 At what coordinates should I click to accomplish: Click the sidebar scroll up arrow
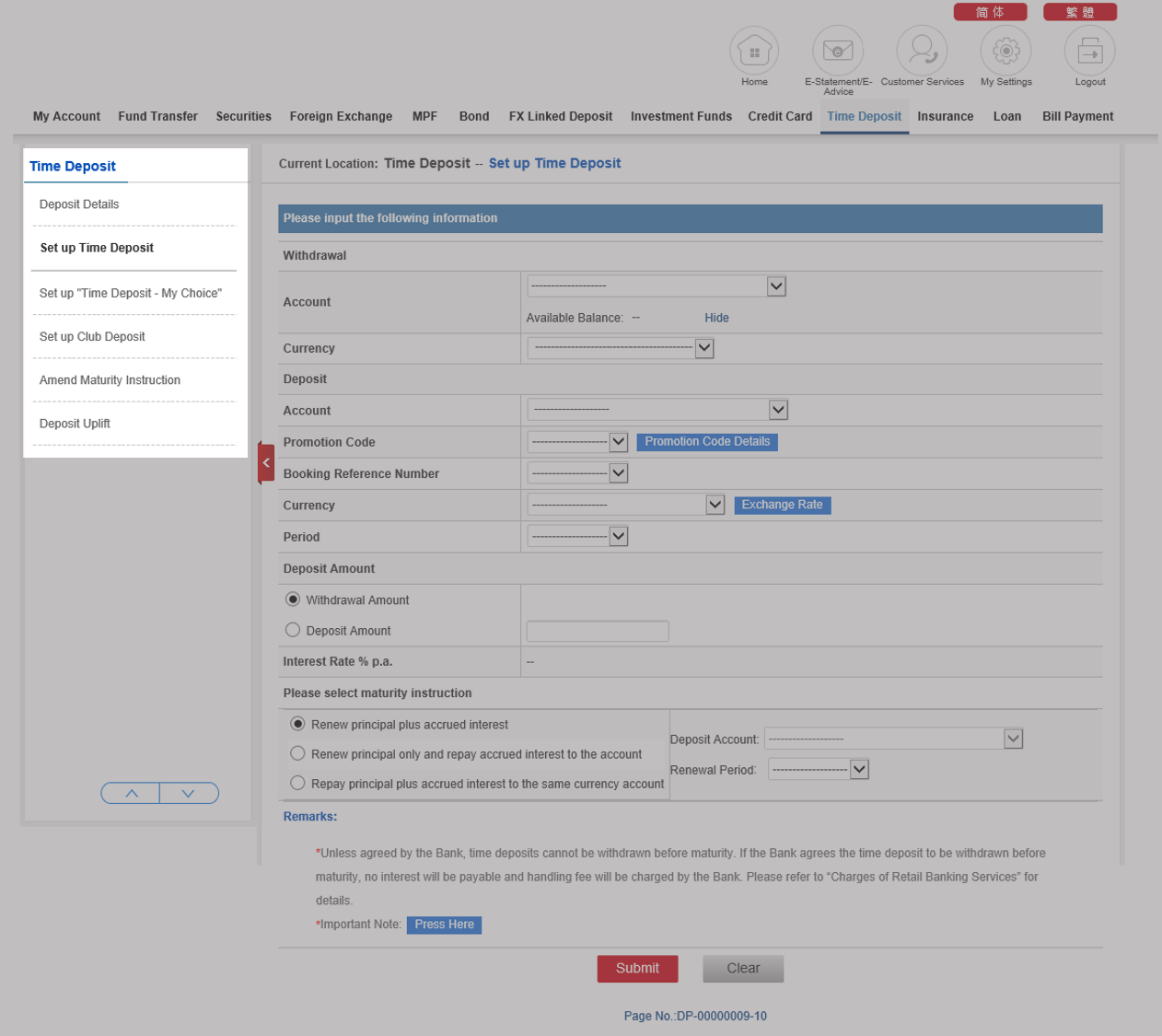131,793
